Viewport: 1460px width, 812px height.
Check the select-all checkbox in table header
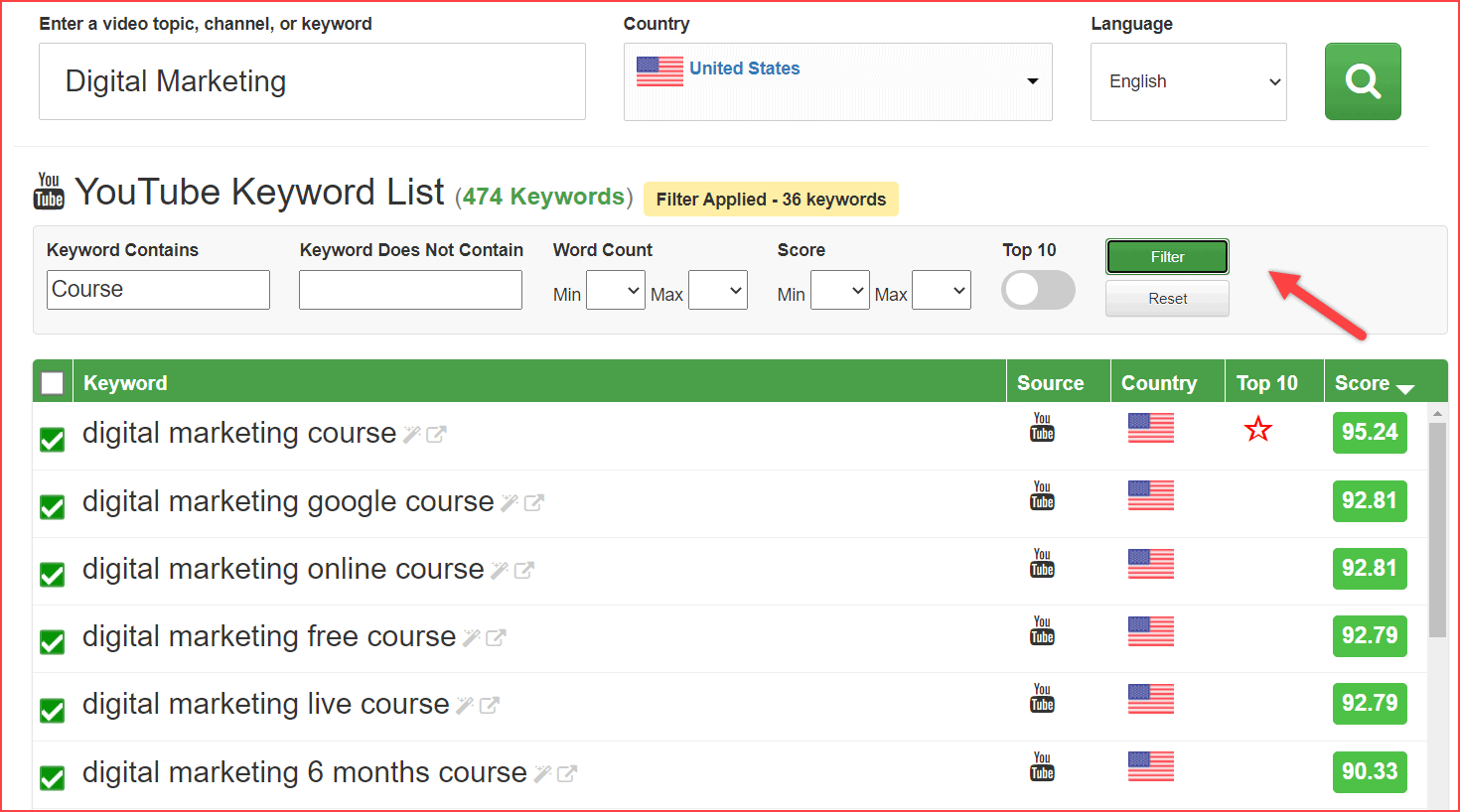point(53,383)
